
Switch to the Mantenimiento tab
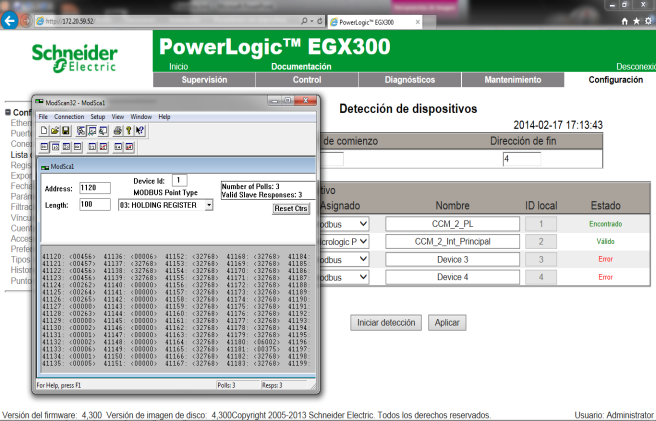(x=512, y=79)
